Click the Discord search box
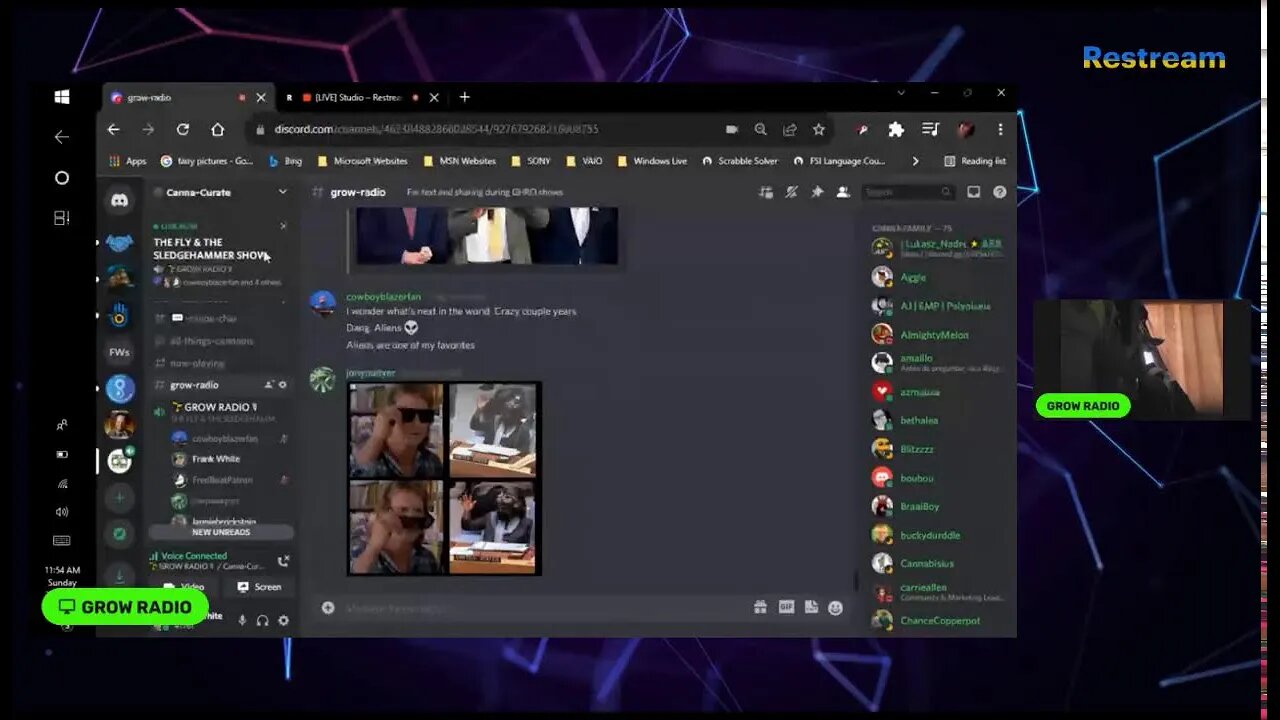 pyautogui.click(x=908, y=192)
